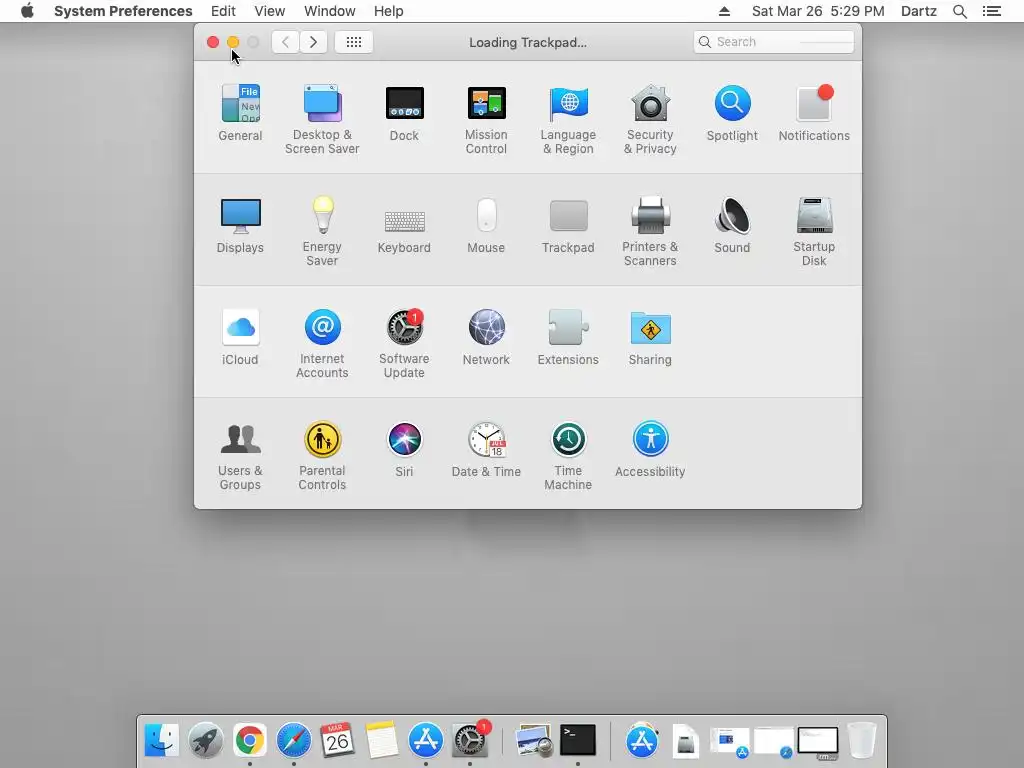Launch Safari from the Dock
The height and width of the screenshot is (768, 1024).
(294, 741)
